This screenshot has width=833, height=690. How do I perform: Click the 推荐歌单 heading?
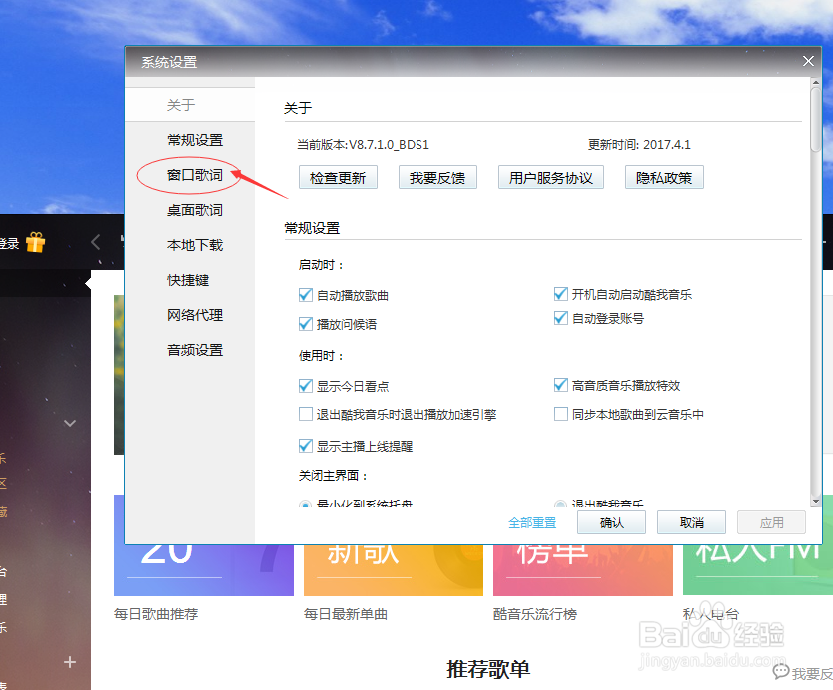488,669
